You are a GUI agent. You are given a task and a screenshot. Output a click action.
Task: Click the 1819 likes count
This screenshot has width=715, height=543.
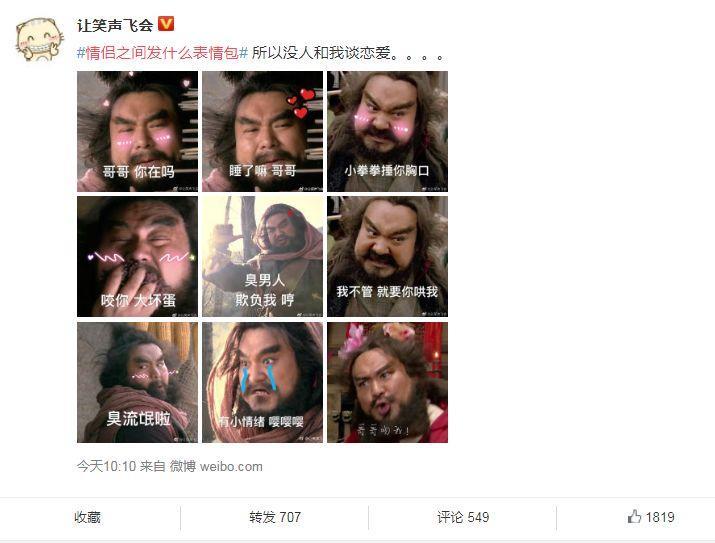660,517
